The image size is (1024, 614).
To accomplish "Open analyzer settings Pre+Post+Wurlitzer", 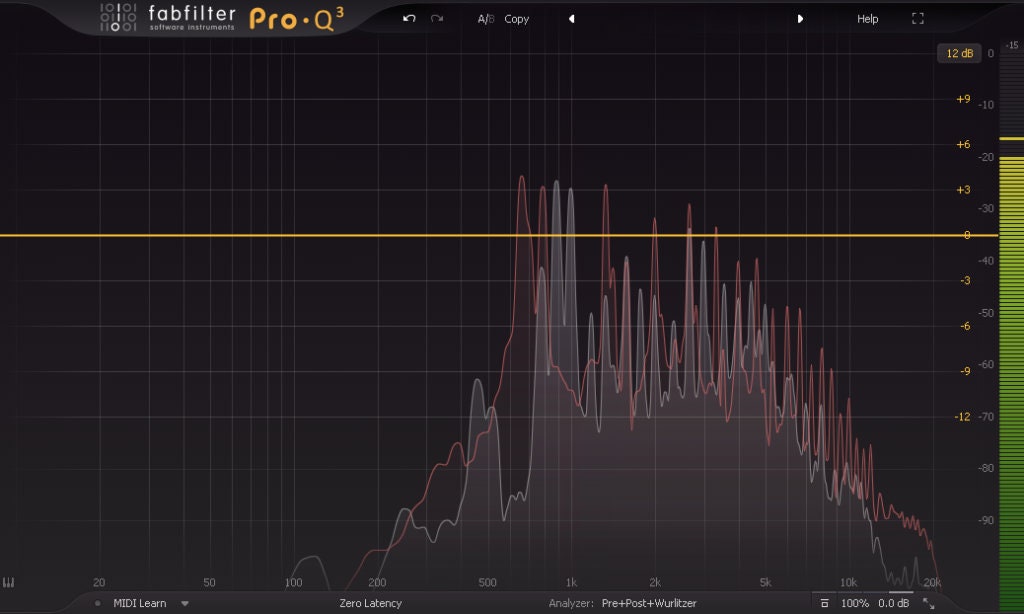I will (x=648, y=603).
